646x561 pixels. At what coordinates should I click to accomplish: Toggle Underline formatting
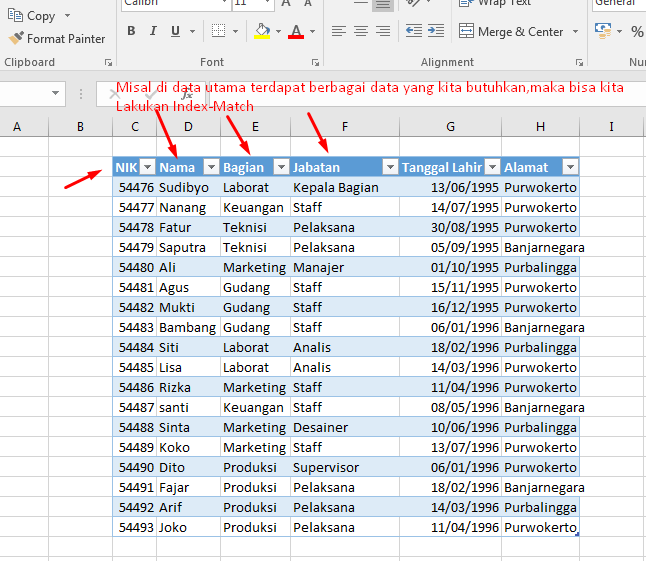click(x=176, y=31)
